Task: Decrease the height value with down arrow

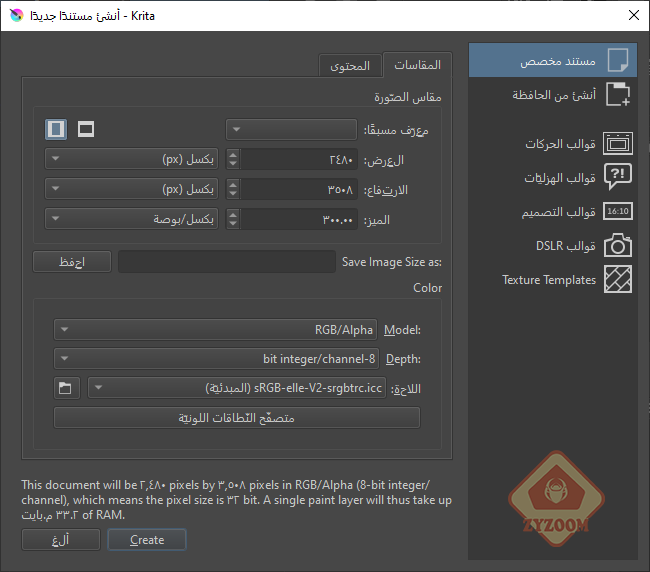Action: [233, 194]
